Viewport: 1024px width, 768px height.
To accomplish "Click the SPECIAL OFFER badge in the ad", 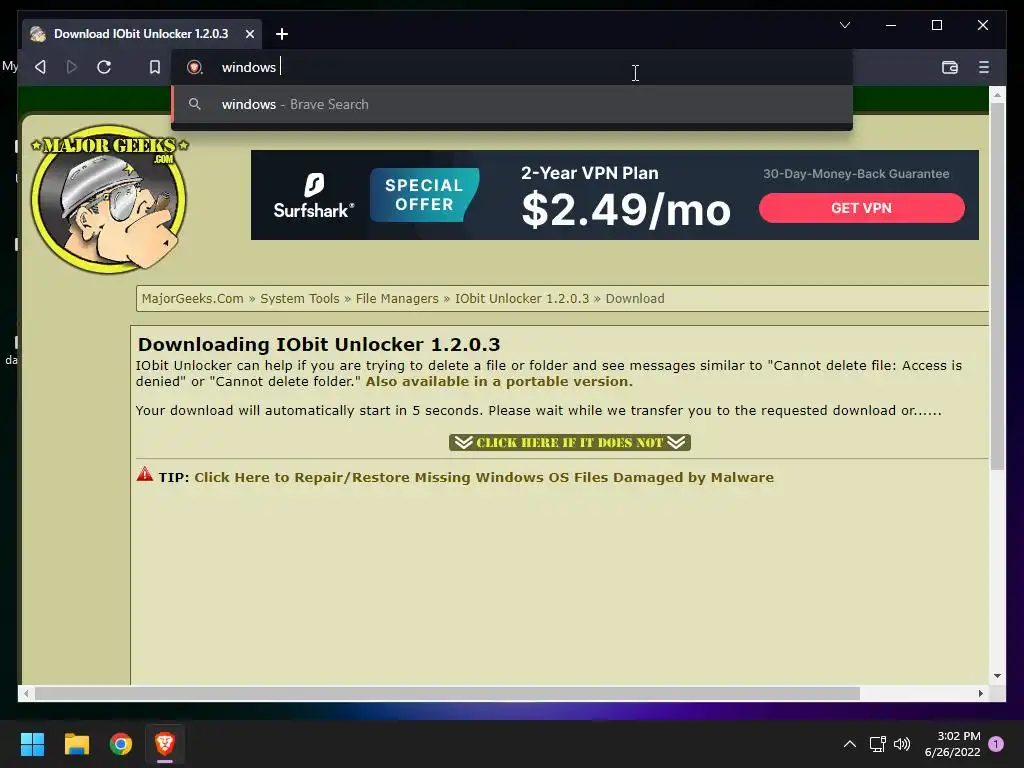I will (424, 195).
